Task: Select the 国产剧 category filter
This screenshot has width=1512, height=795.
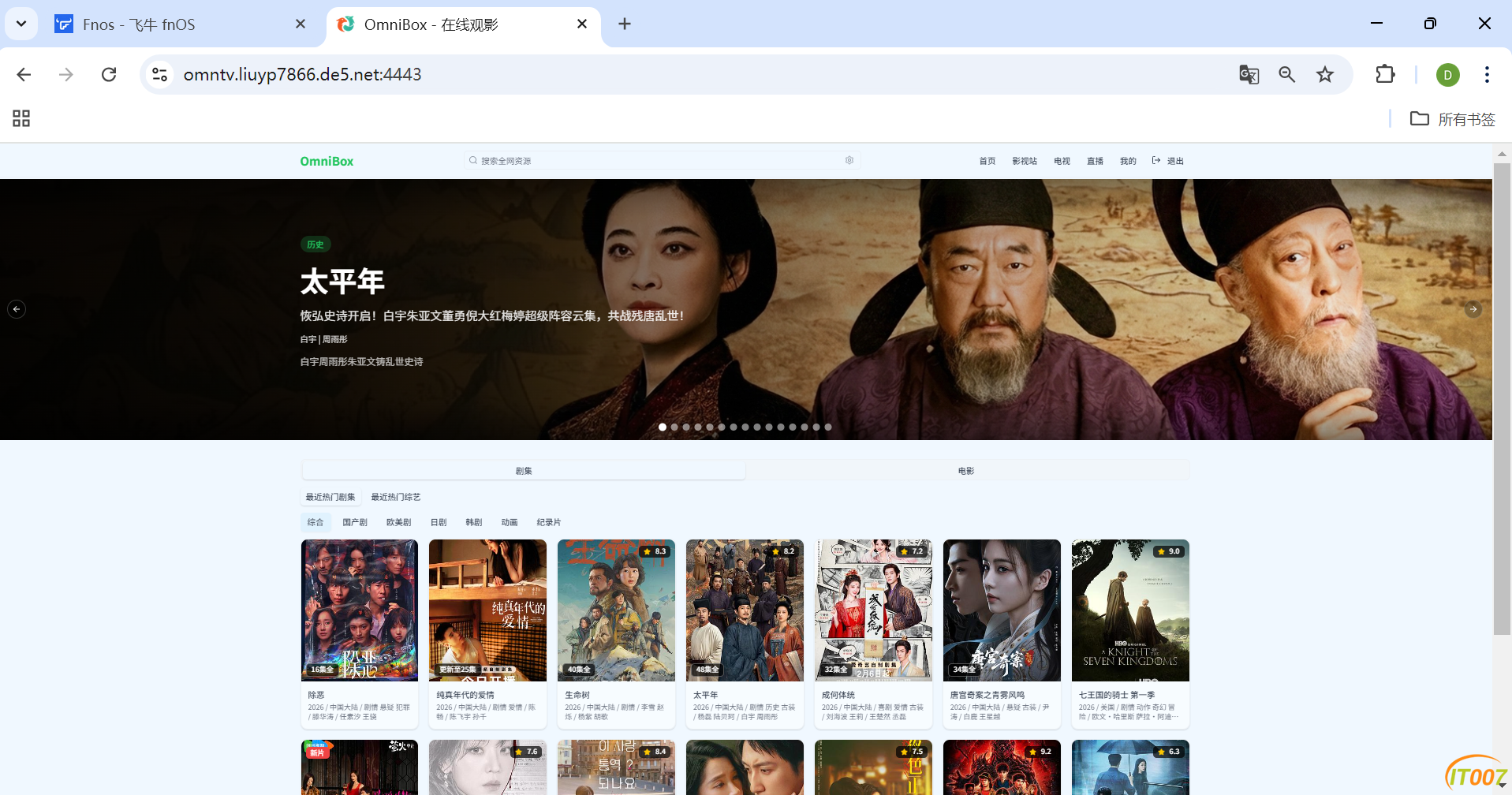Action: point(355,522)
